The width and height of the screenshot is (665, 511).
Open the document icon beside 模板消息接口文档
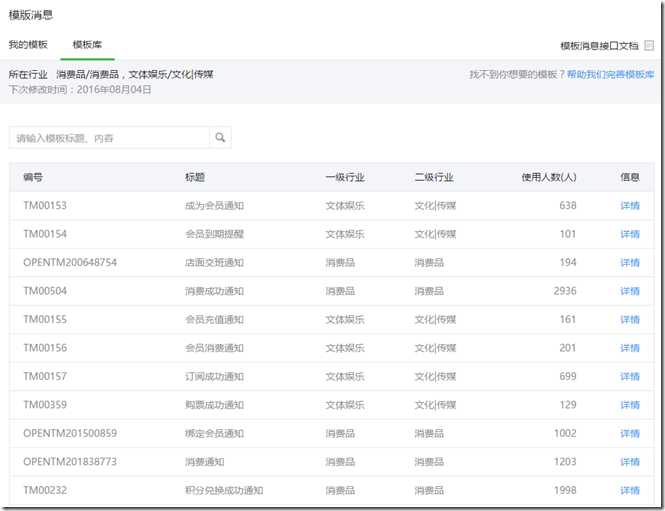[649, 45]
